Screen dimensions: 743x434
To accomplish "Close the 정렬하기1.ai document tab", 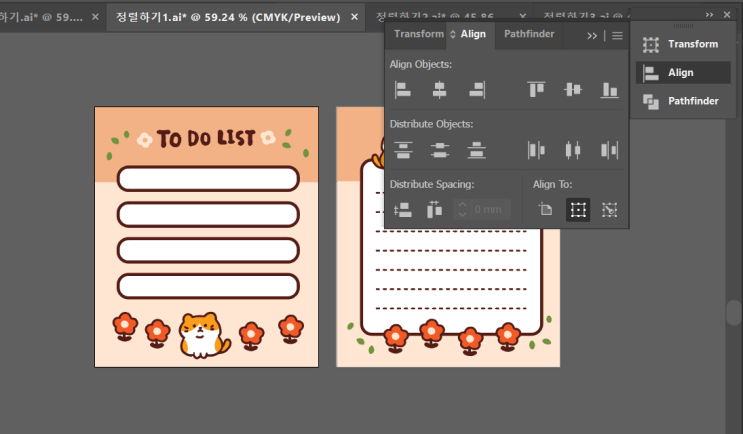I will click(x=354, y=17).
